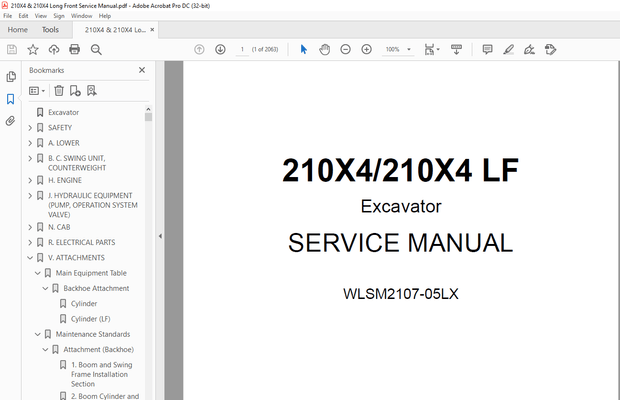Click the scrolling mode toolbar icon
This screenshot has width=620, height=400.
[456, 49]
